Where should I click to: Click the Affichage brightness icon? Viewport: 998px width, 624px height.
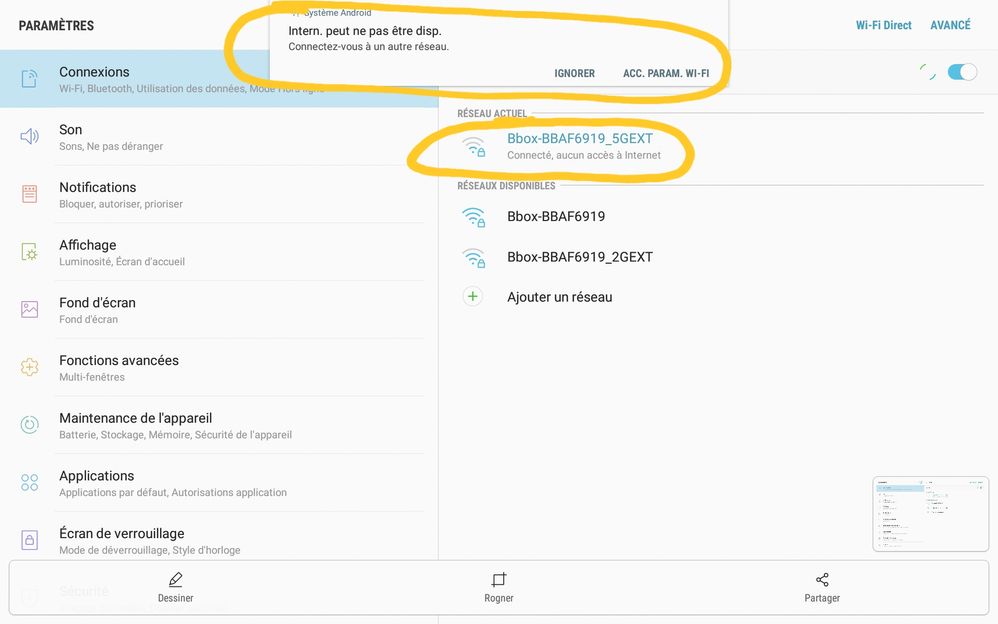tap(29, 252)
